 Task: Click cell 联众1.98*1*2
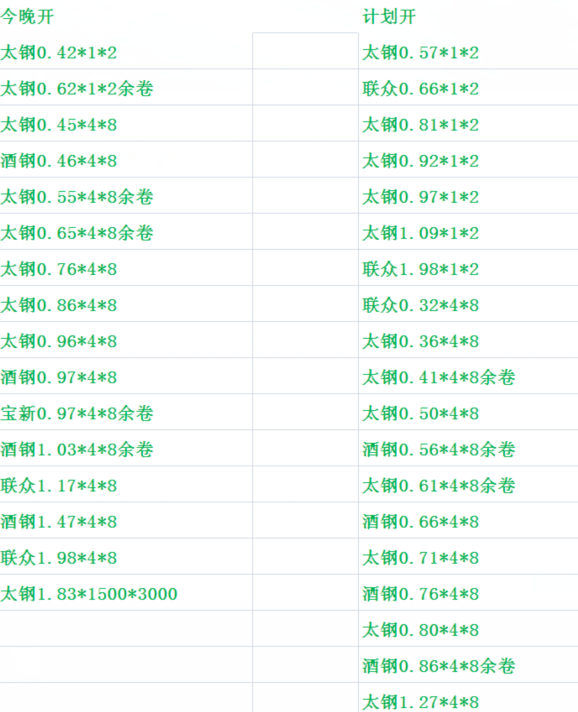click(x=468, y=267)
